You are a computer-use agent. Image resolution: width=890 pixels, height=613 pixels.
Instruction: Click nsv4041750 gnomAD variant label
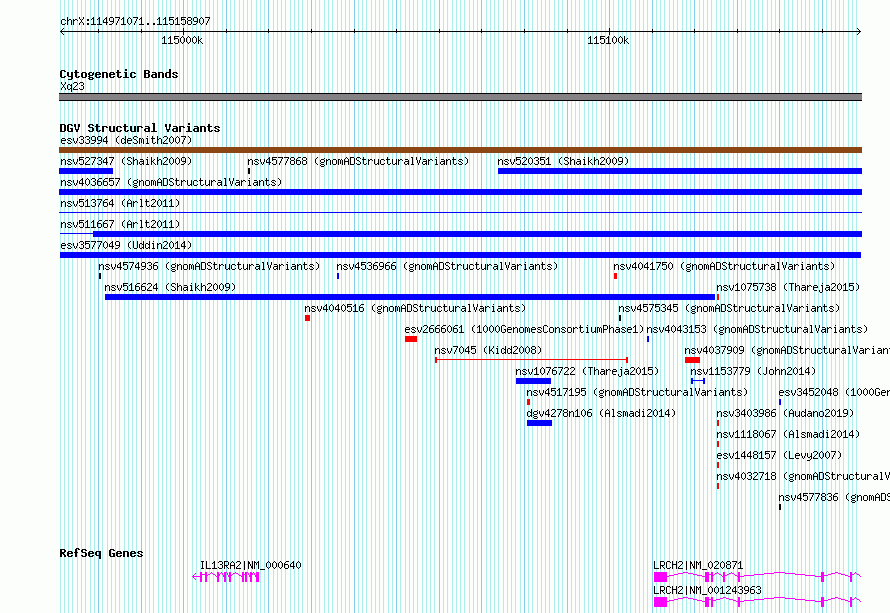click(x=724, y=266)
